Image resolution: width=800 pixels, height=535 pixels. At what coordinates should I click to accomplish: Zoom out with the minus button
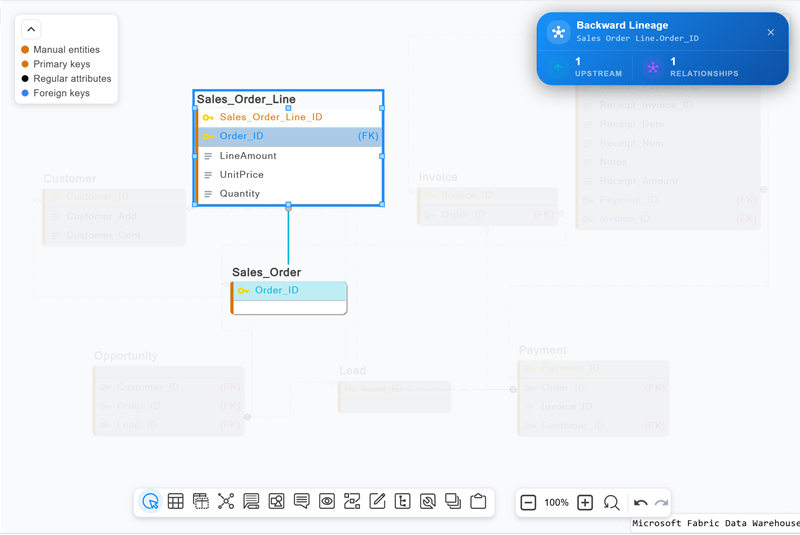tap(528, 503)
